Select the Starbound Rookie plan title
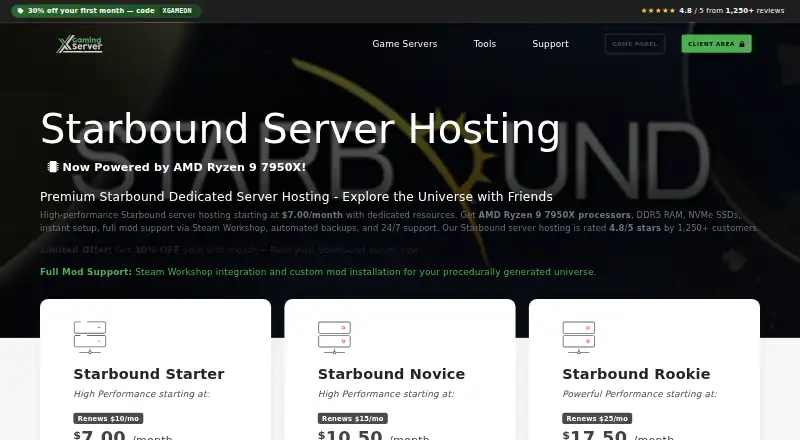 (x=636, y=374)
